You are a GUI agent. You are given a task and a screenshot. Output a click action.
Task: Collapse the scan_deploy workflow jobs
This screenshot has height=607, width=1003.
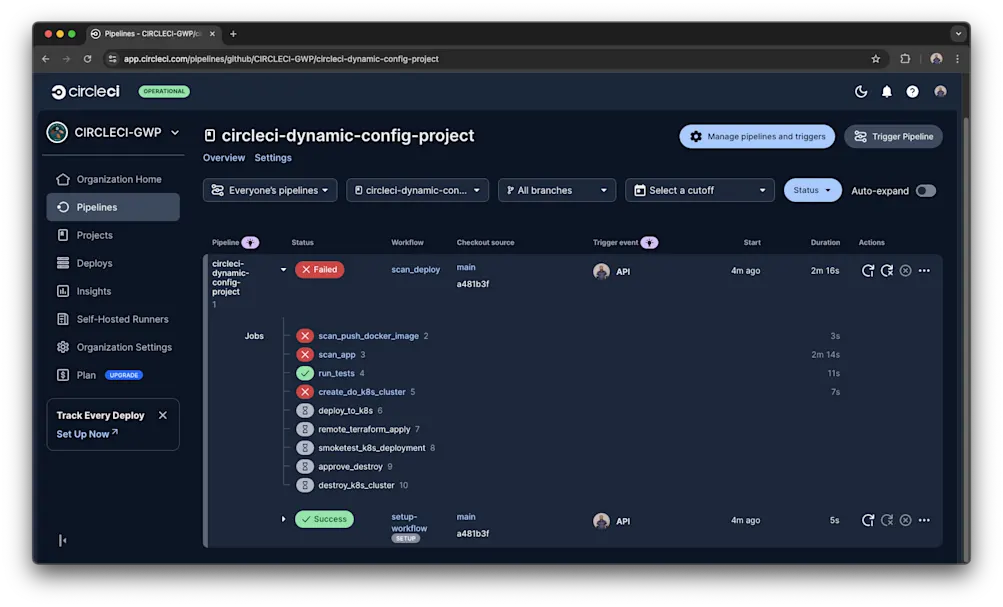(x=283, y=270)
